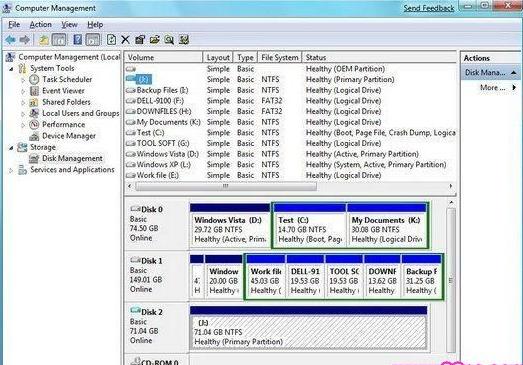Select the (J:) 71.04 GB partition on Disk 2
The width and height of the screenshot is (523, 365).
309,328
